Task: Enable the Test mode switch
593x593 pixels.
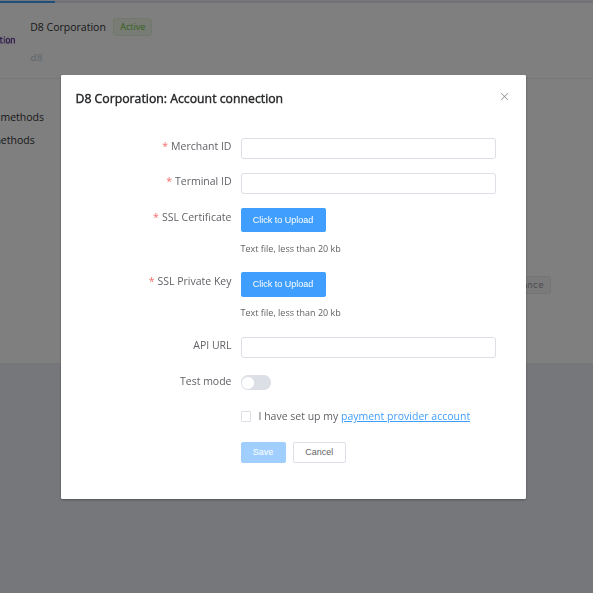Action: (256, 382)
